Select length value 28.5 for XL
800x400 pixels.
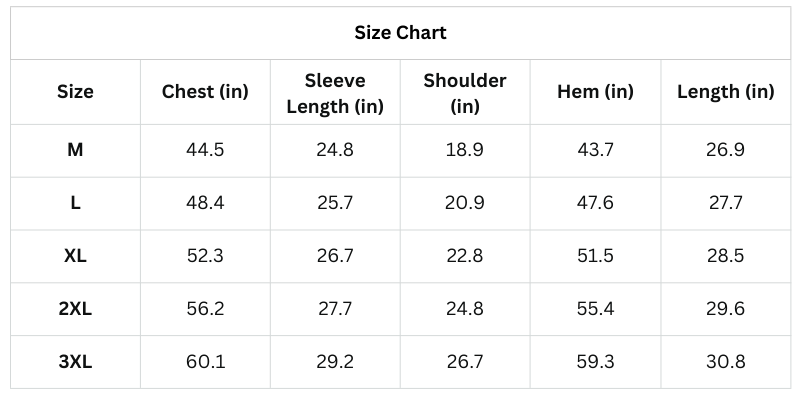pos(725,256)
